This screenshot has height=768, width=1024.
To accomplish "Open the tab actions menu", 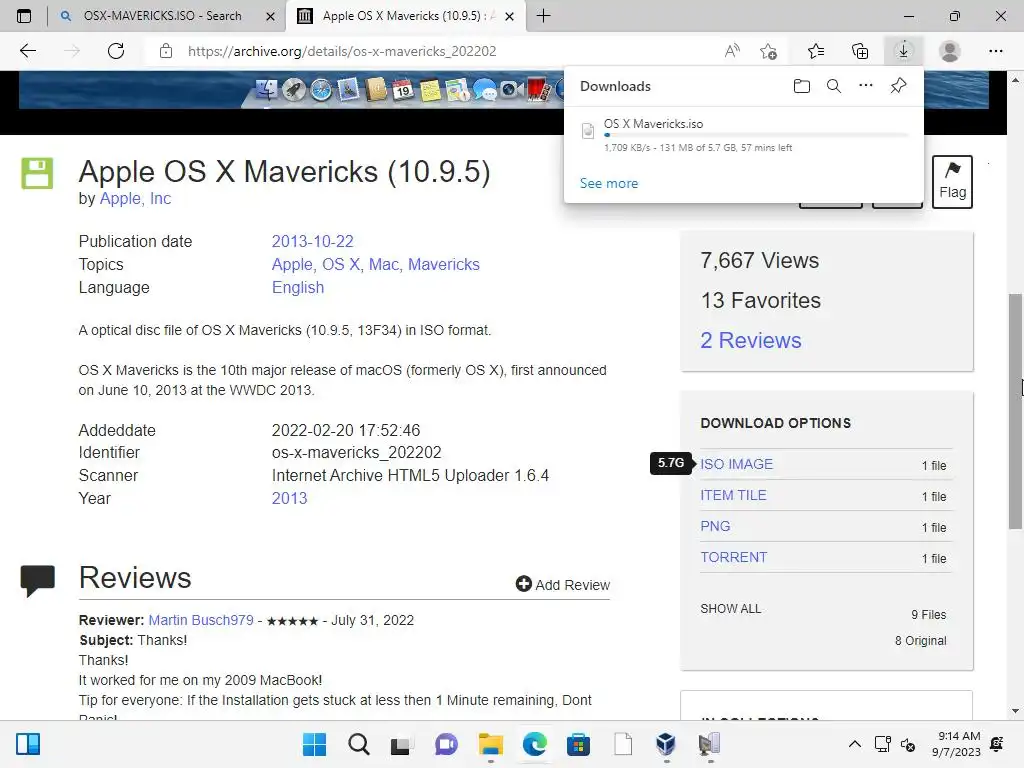I will click(x=24, y=16).
